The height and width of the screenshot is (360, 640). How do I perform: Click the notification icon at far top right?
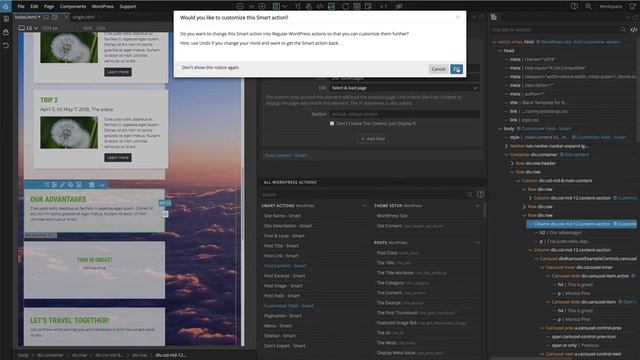(633, 6)
